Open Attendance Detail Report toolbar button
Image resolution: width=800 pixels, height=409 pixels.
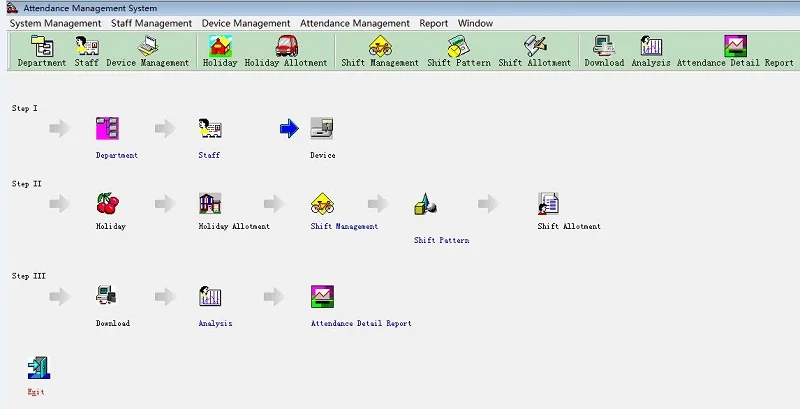pyautogui.click(x=735, y=50)
